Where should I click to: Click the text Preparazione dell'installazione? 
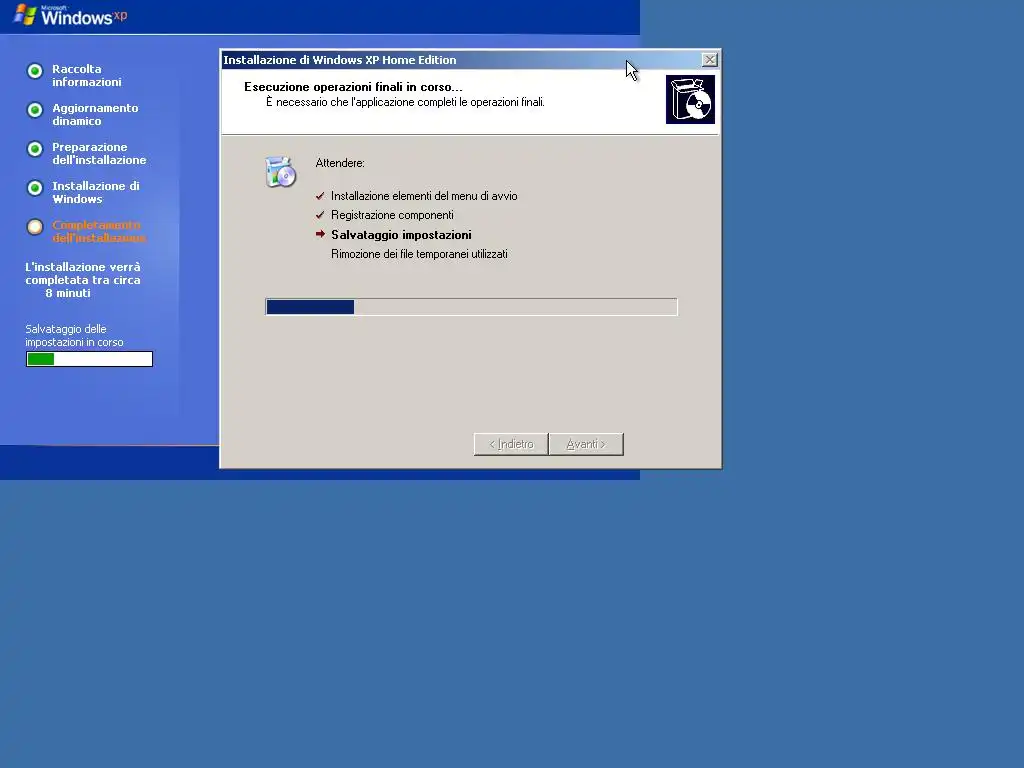(99, 153)
